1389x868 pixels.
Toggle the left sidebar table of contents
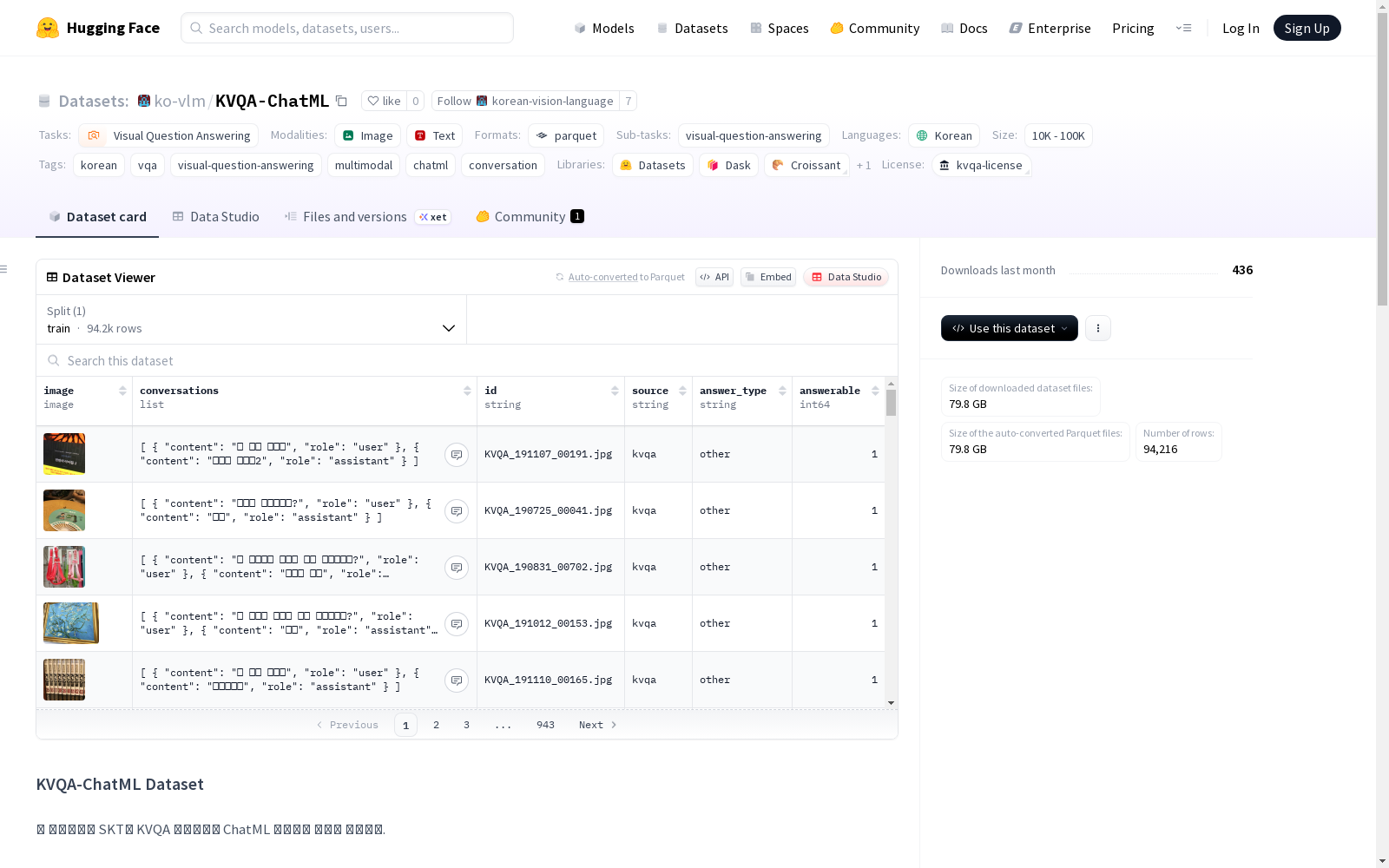click(4, 269)
